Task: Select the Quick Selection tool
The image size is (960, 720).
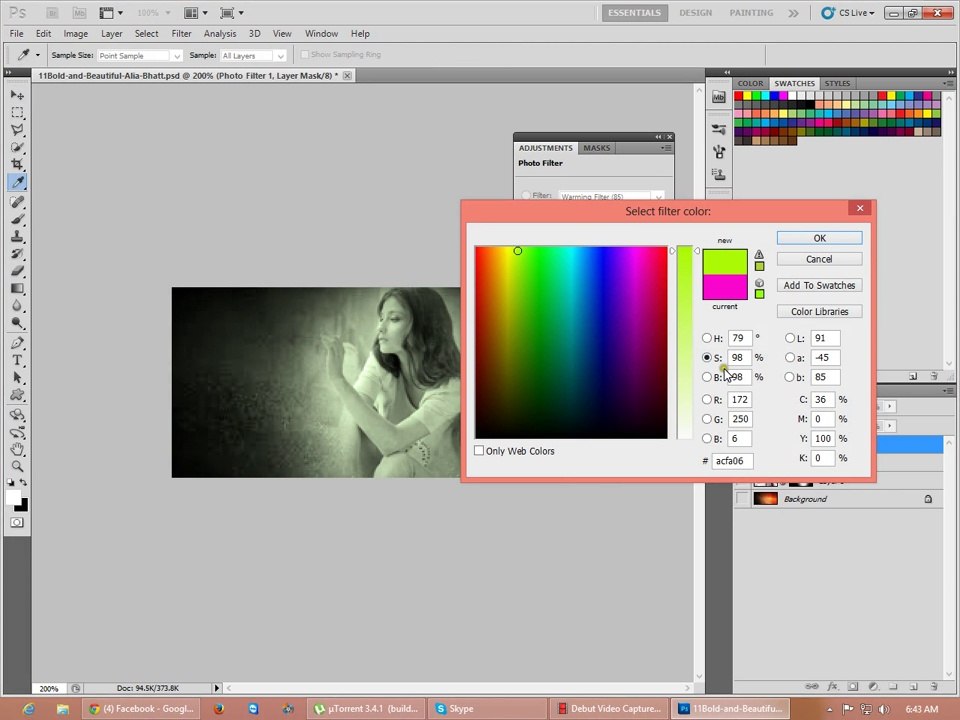Action: [17, 148]
